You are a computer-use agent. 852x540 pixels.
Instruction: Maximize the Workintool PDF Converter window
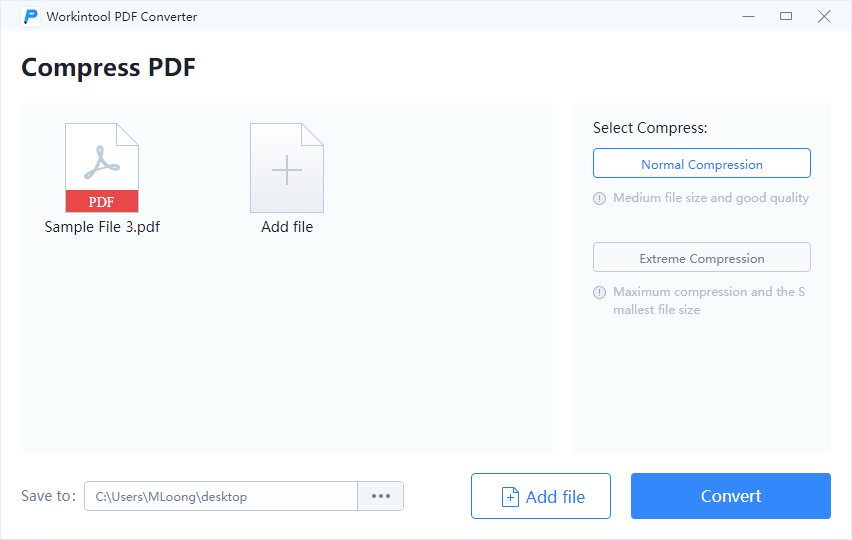coord(786,16)
